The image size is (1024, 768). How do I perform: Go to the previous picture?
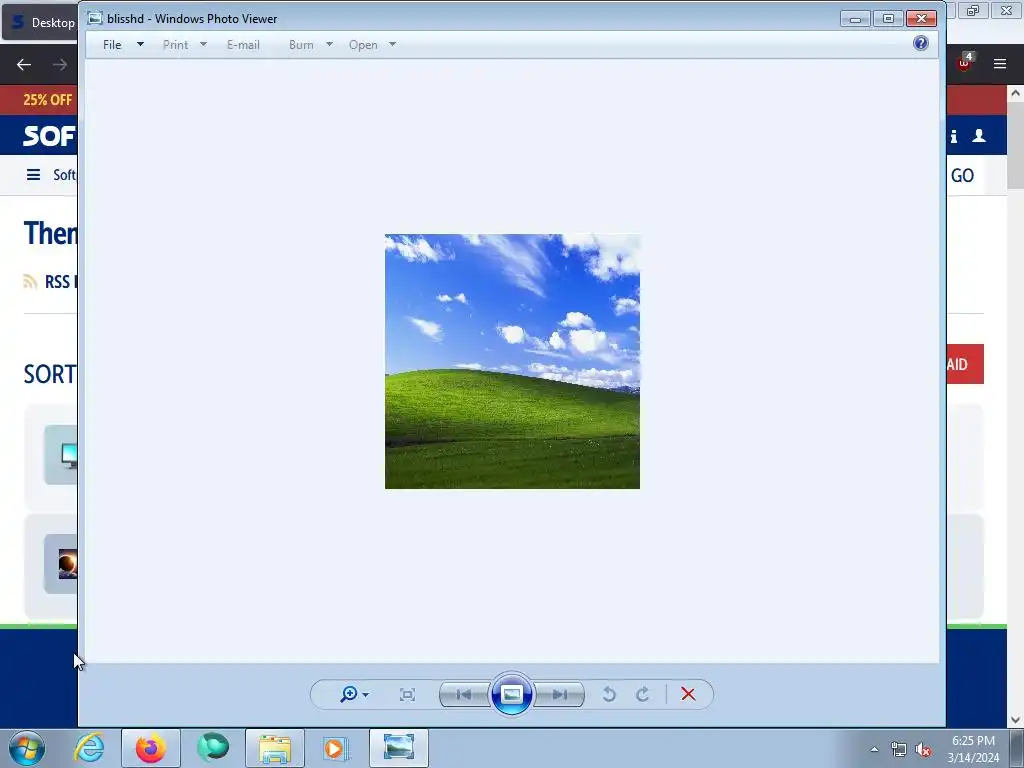(464, 694)
